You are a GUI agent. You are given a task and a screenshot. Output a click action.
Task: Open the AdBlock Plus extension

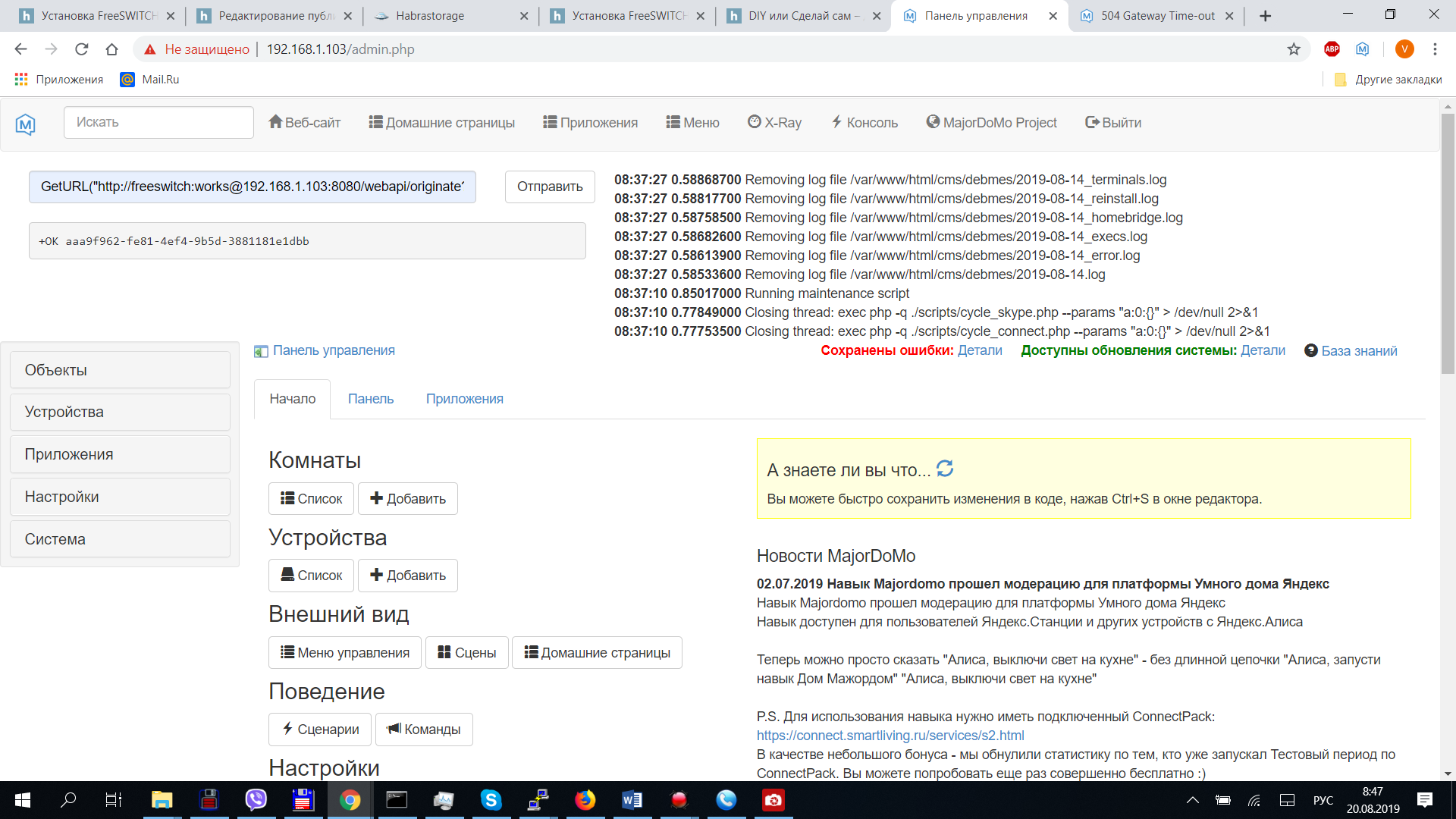pos(1332,49)
